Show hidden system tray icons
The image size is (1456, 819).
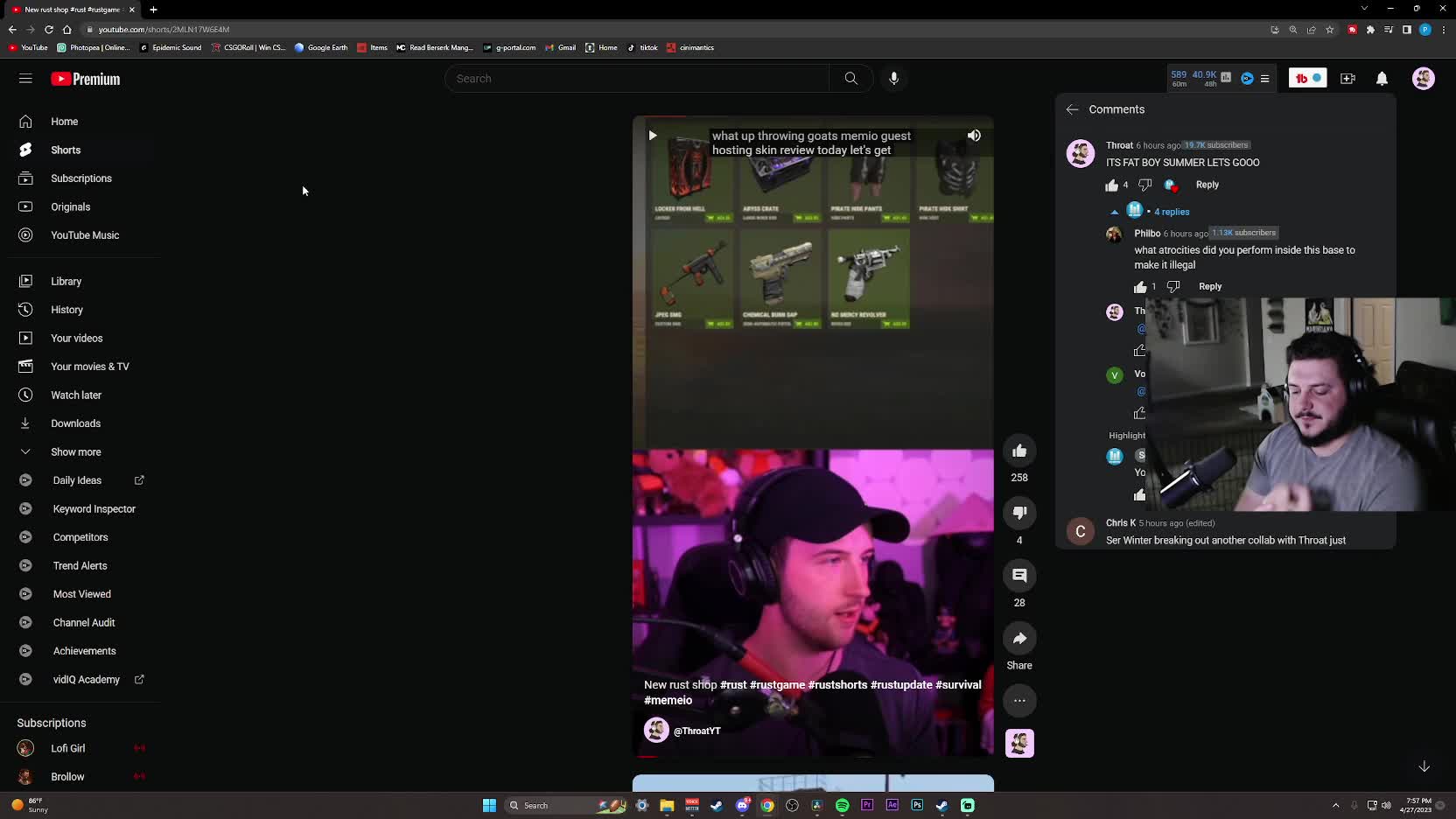tap(1335, 806)
